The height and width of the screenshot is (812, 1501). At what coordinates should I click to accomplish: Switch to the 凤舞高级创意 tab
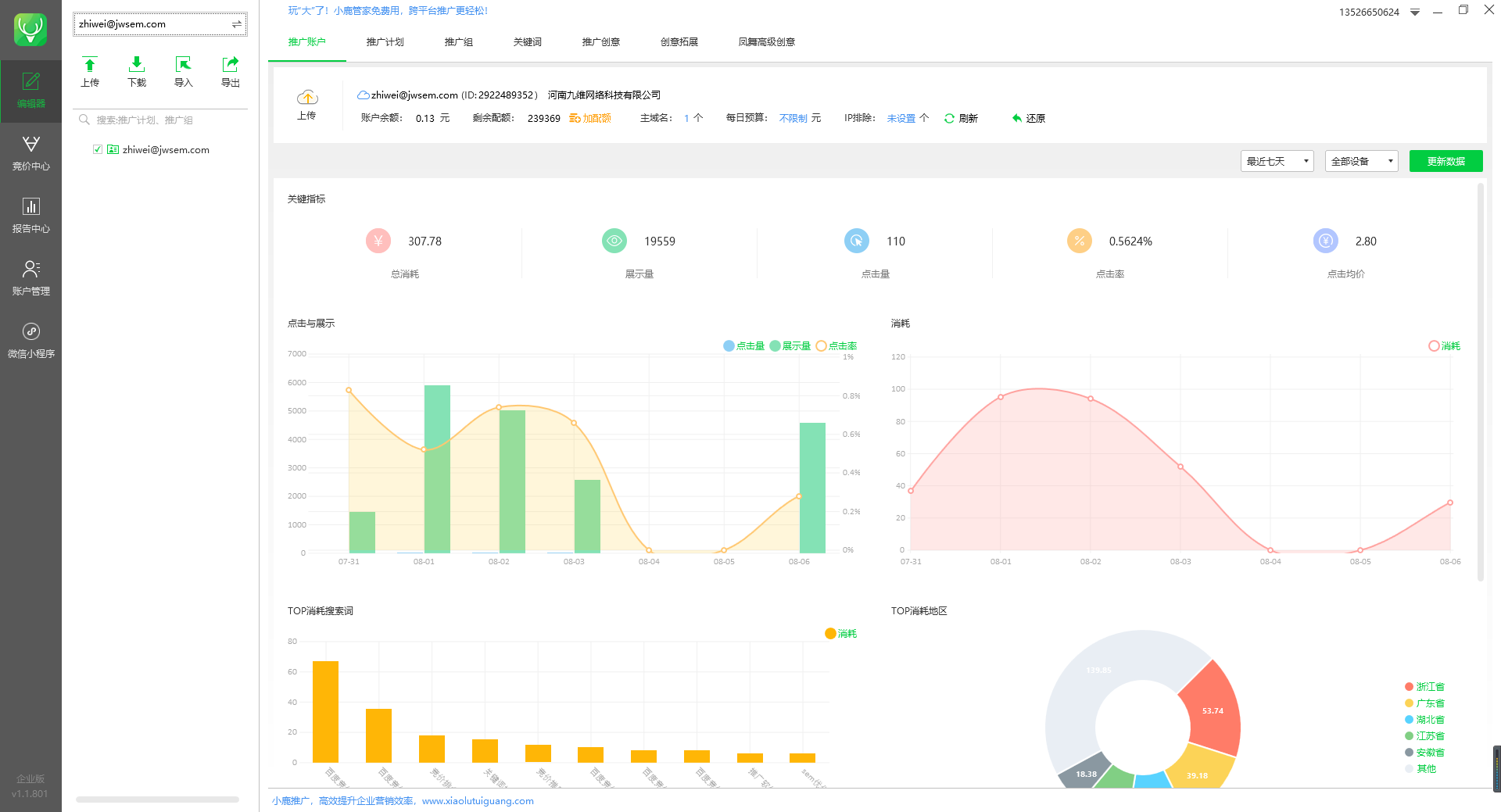766,42
